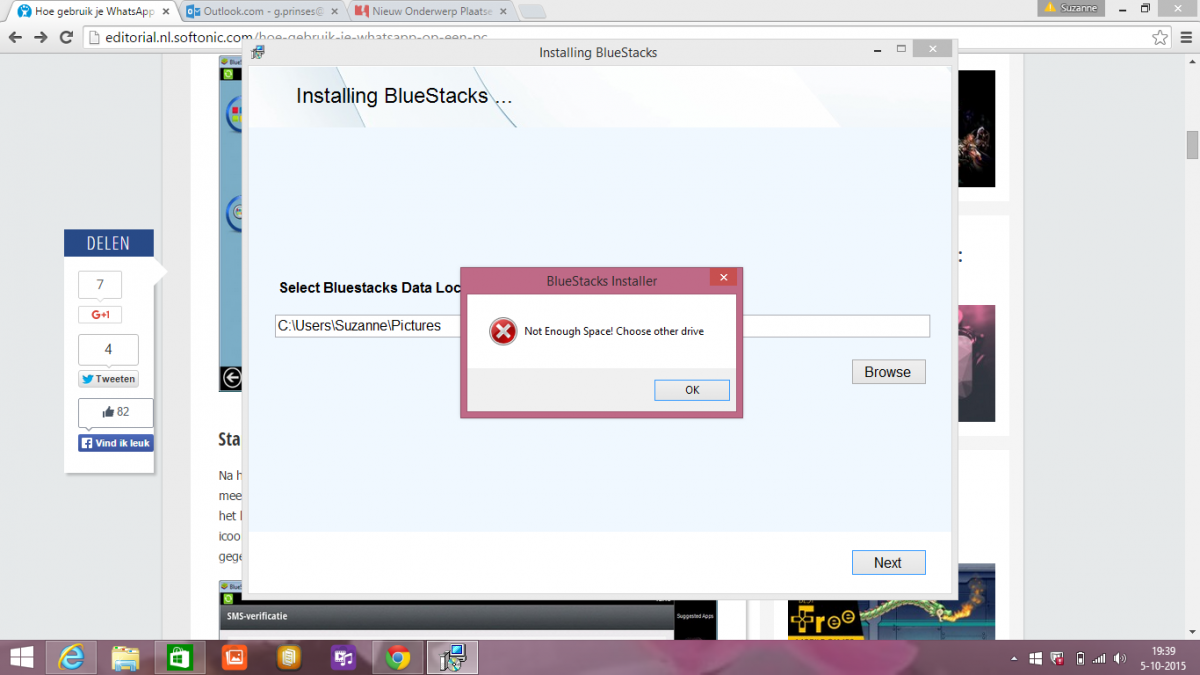The image size is (1200, 675).
Task: Show hidden system tray icons
Action: (1015, 659)
